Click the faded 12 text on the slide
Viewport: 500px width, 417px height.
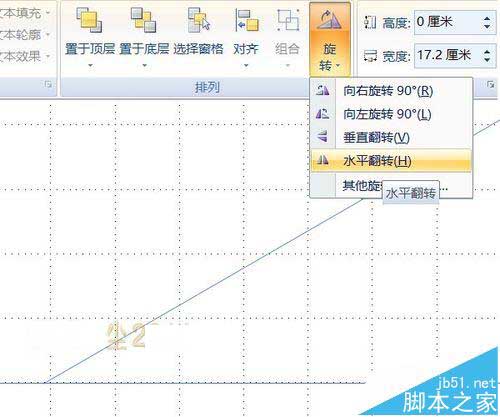point(127,336)
